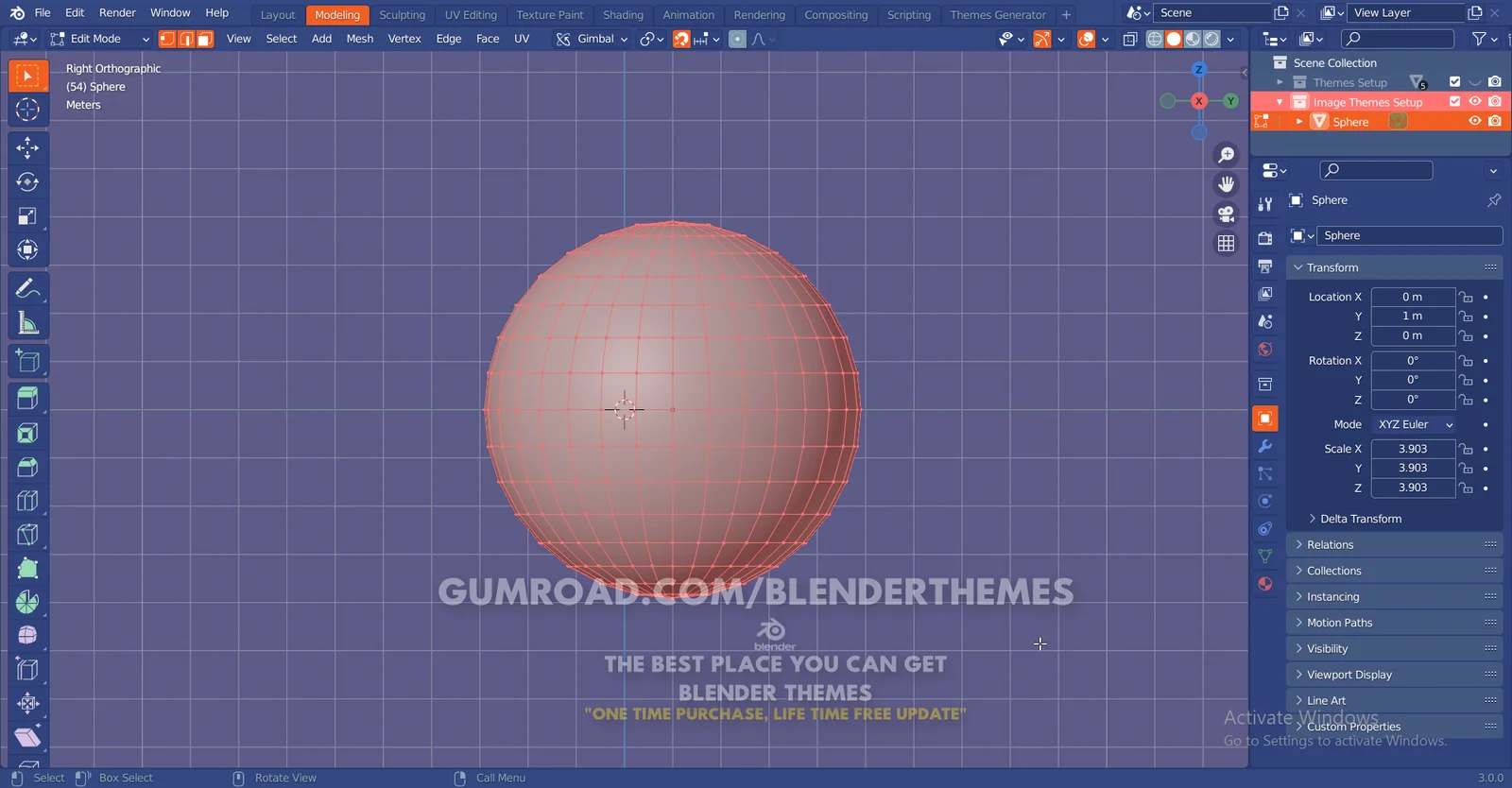1512x788 pixels.
Task: Open Gimbal transform orientation dropdown
Action: [593, 39]
